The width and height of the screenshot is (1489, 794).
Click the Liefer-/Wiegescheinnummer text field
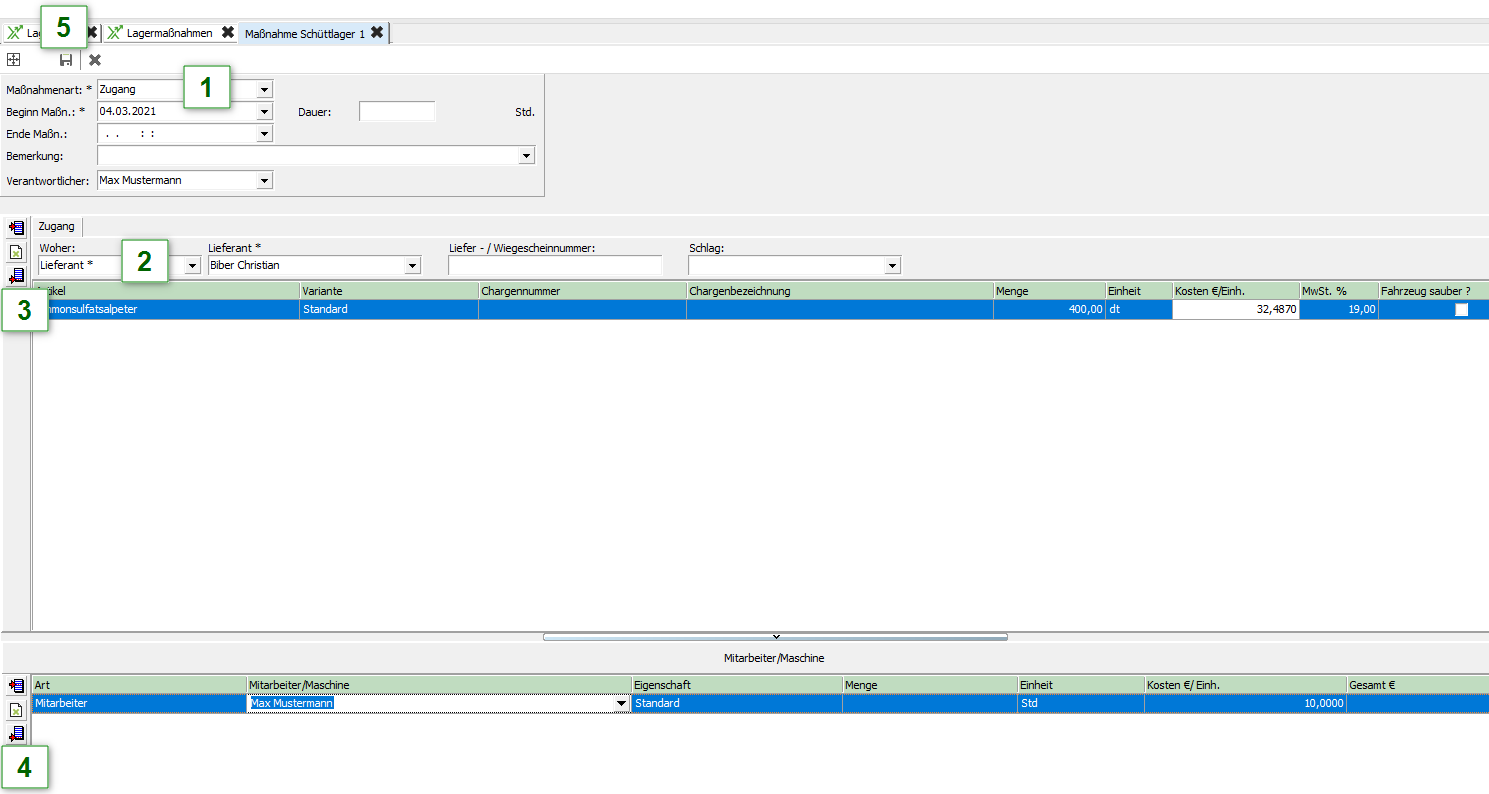555,266
